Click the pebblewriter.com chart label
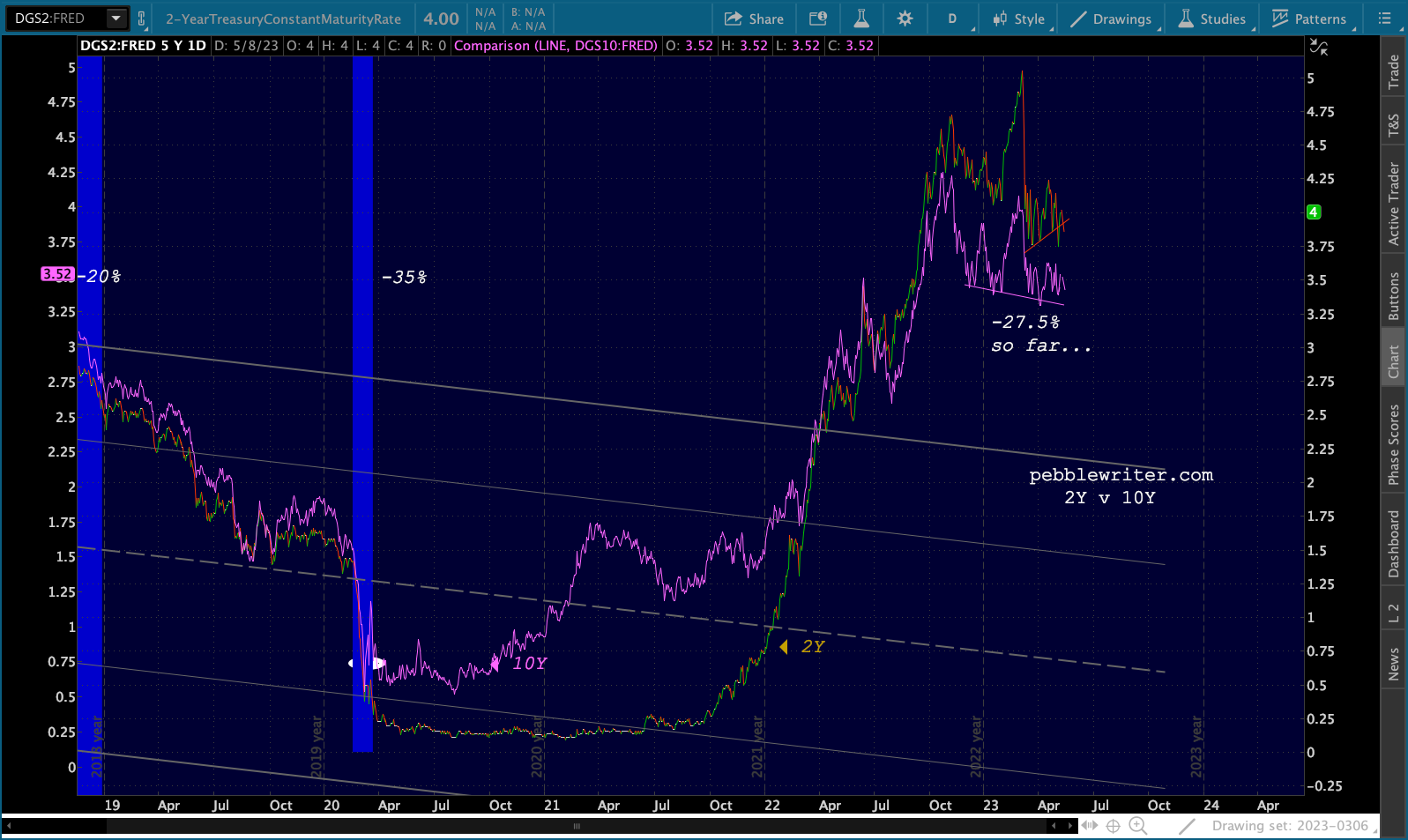1408x840 pixels. [1121, 475]
